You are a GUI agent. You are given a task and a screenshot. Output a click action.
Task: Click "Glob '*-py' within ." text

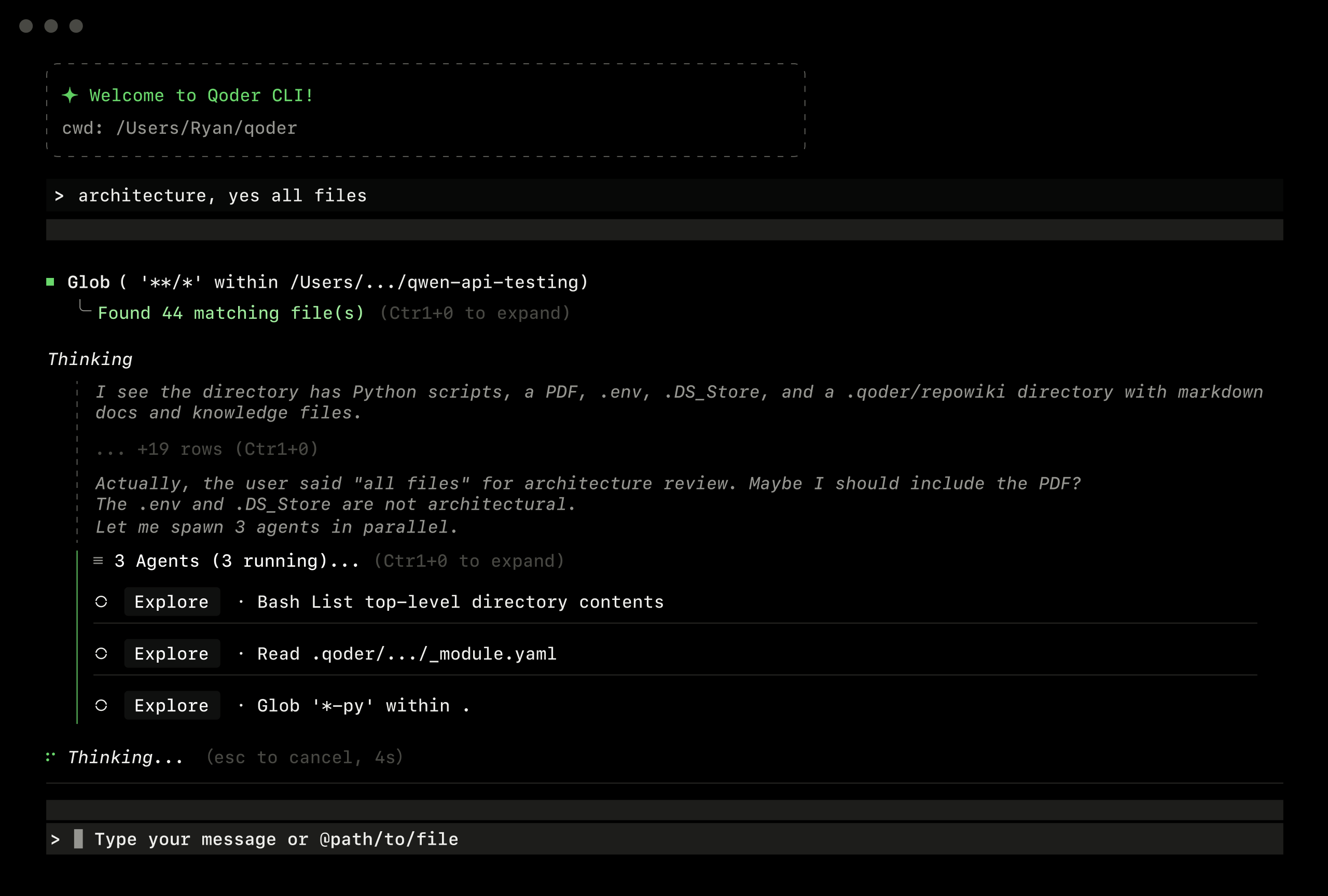364,706
